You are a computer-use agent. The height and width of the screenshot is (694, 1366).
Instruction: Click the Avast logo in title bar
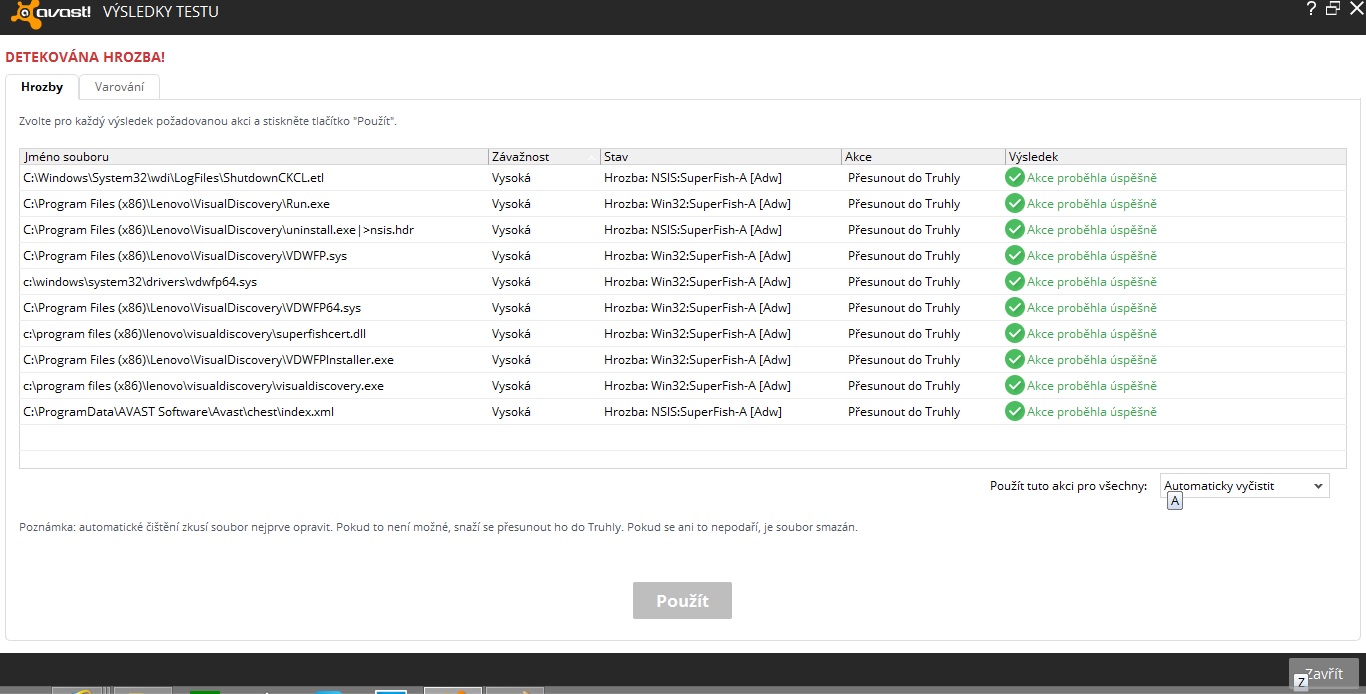(49, 13)
